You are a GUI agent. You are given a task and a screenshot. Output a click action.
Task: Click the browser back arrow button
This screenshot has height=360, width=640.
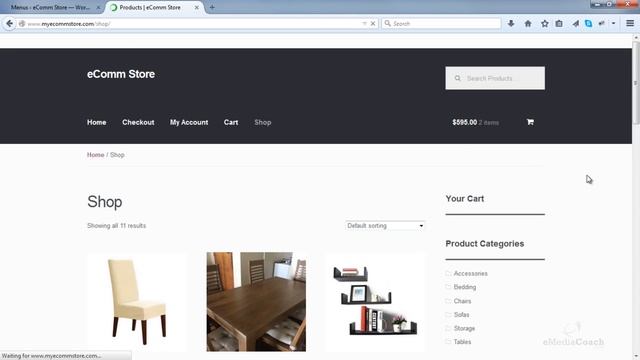(9, 24)
